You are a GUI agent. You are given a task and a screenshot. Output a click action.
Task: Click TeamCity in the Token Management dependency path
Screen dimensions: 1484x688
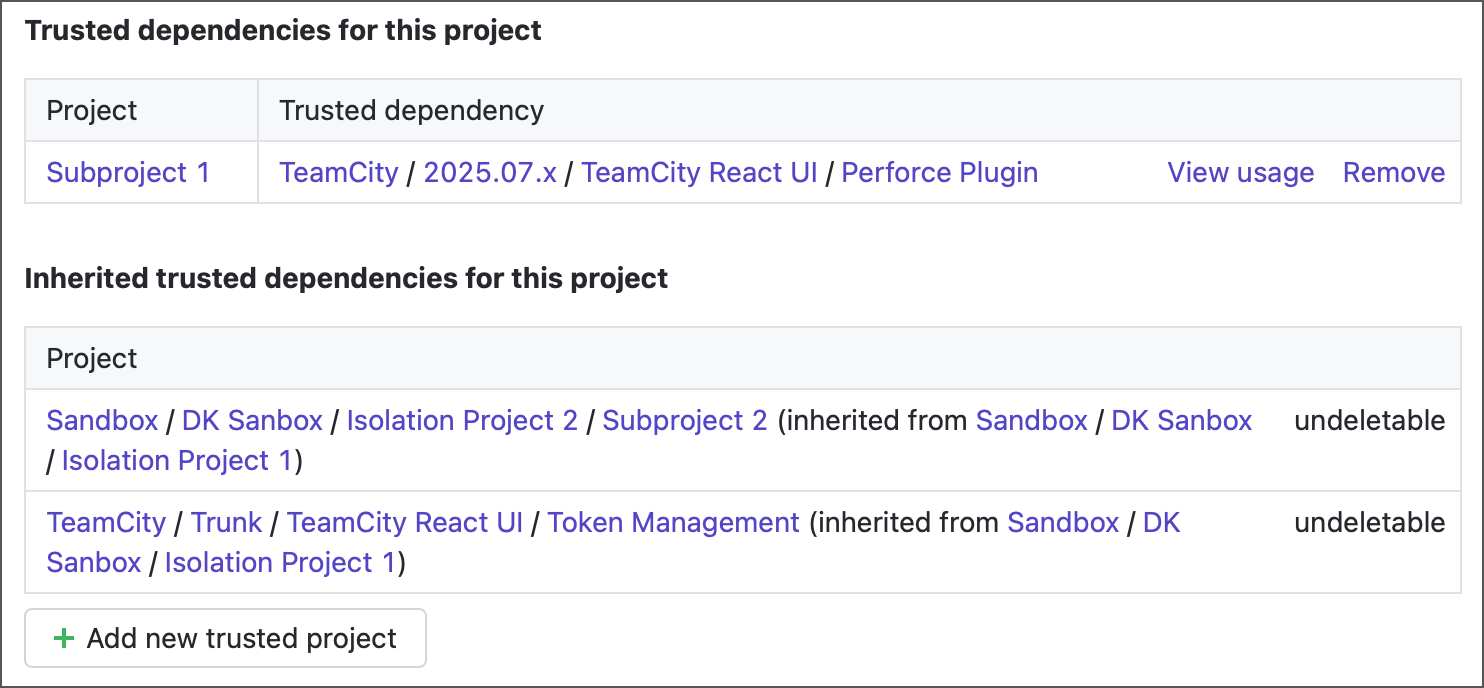click(x=106, y=522)
